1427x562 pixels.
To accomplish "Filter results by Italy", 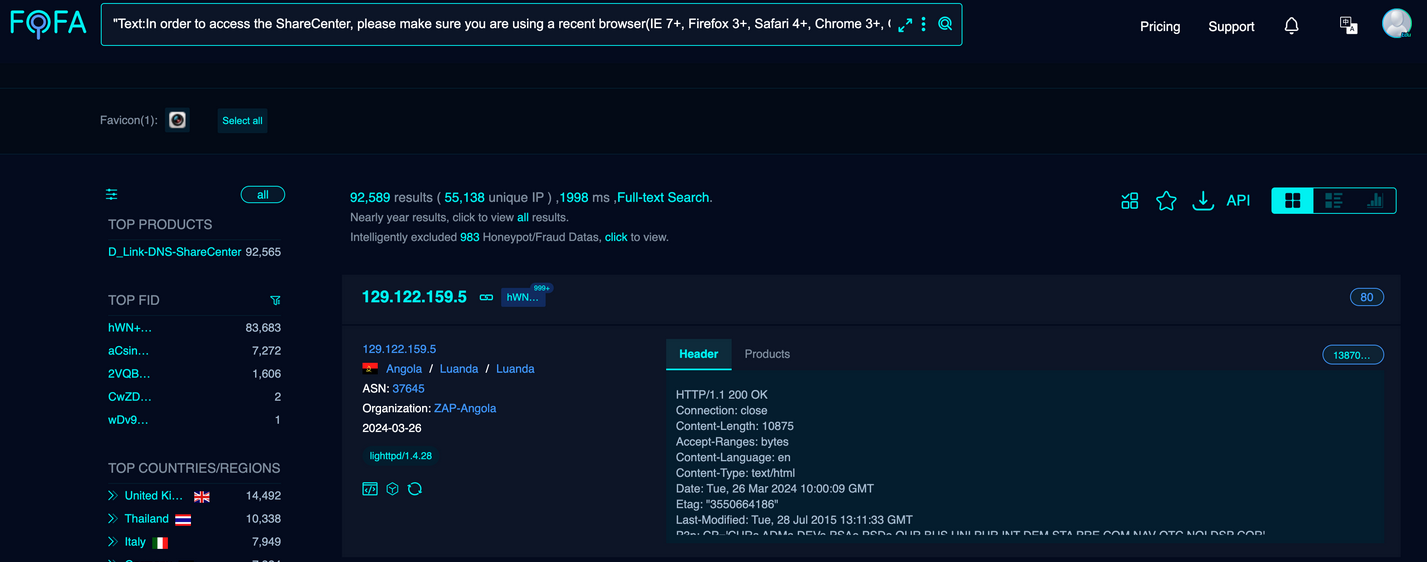I will [135, 542].
